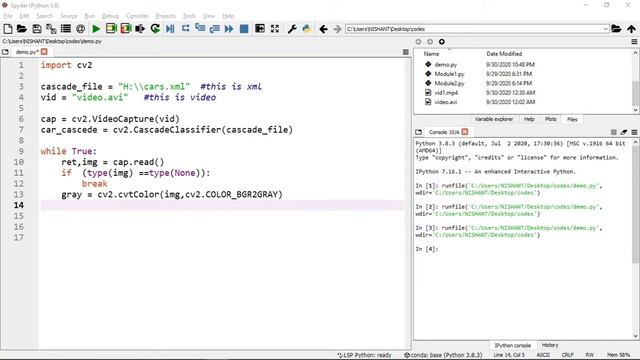The width and height of the screenshot is (640, 360).
Task: Run current cell toolbar icon
Action: pos(111,29)
